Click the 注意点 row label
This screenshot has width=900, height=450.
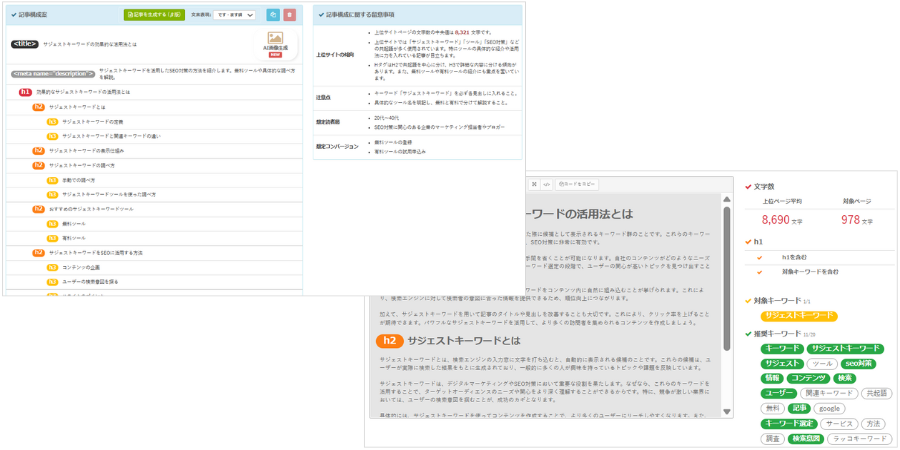(324, 98)
